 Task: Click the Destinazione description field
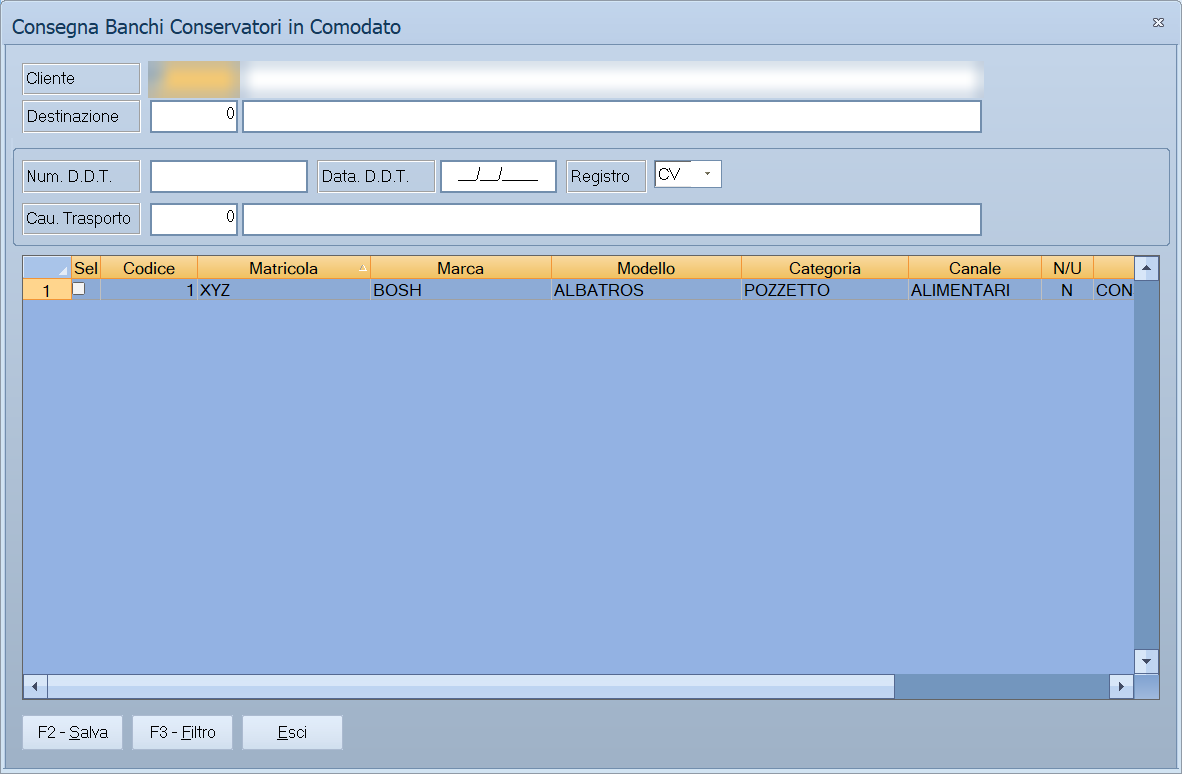612,116
